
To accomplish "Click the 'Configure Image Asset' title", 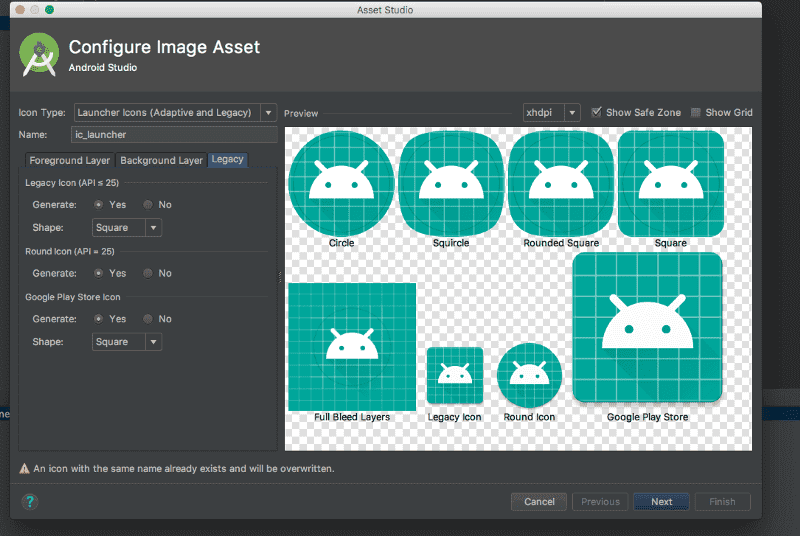I will click(x=164, y=47).
